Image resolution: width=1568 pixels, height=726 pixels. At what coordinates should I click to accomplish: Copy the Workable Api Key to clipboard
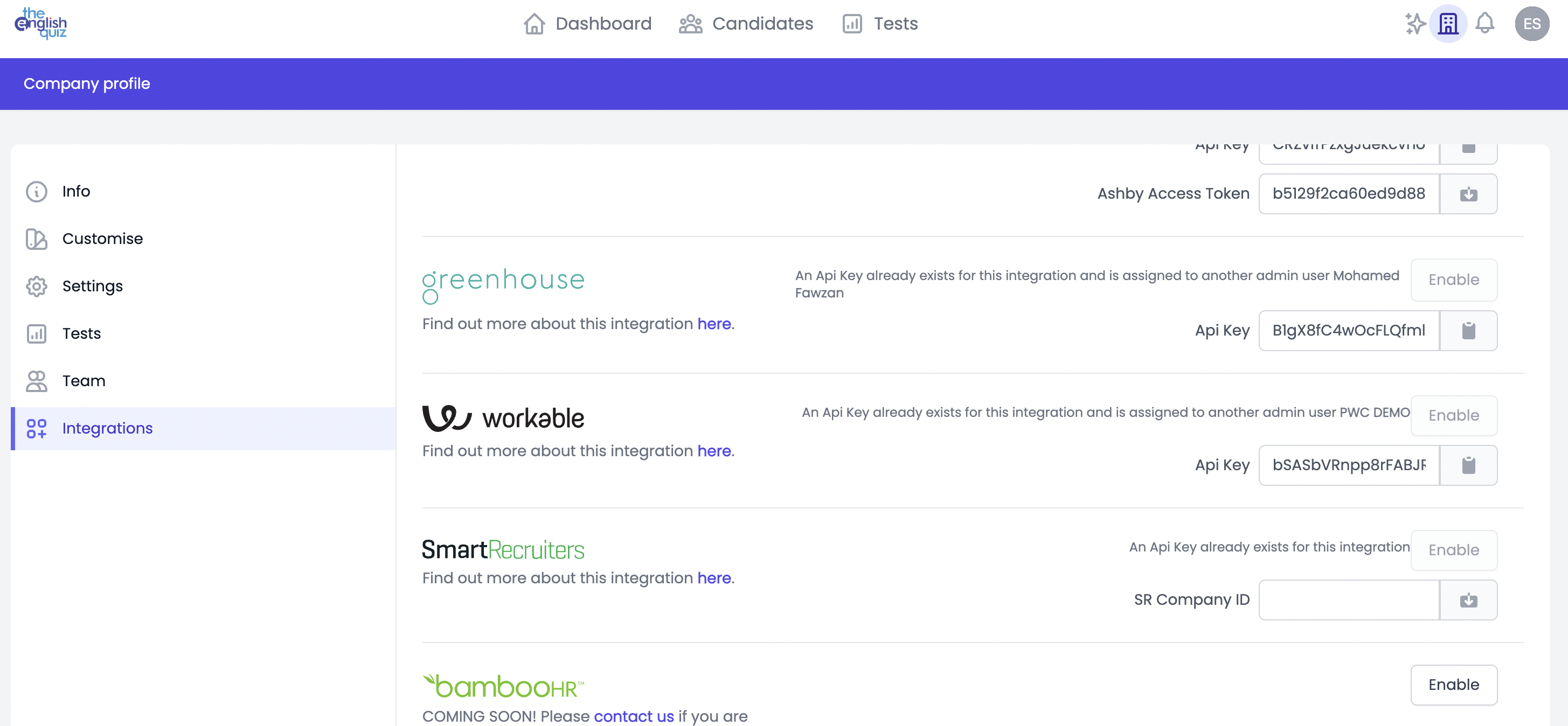click(1468, 465)
